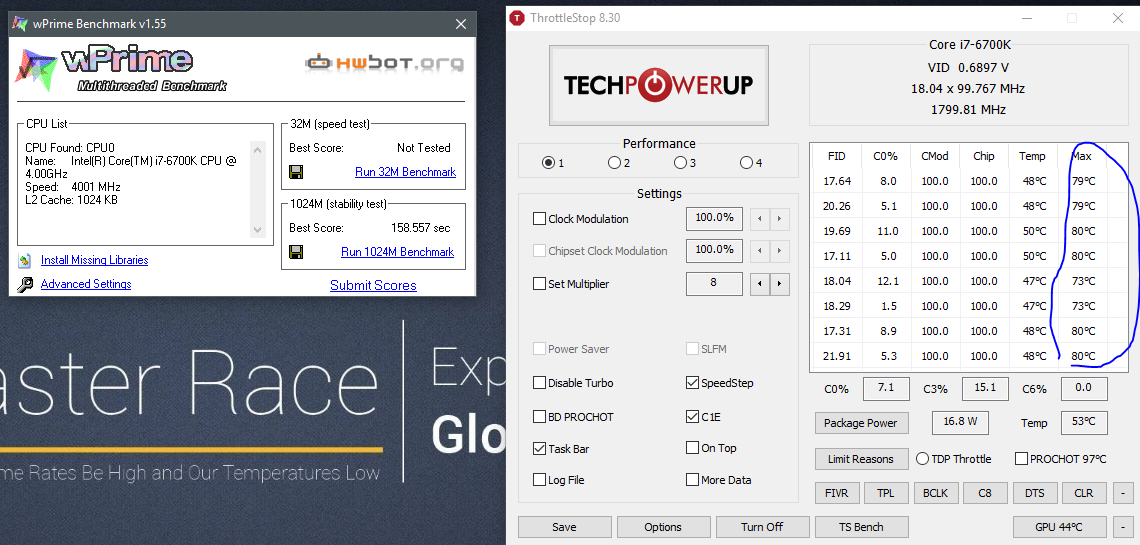This screenshot has width=1140, height=545.
Task: Launch TS Bench
Action: (861, 527)
